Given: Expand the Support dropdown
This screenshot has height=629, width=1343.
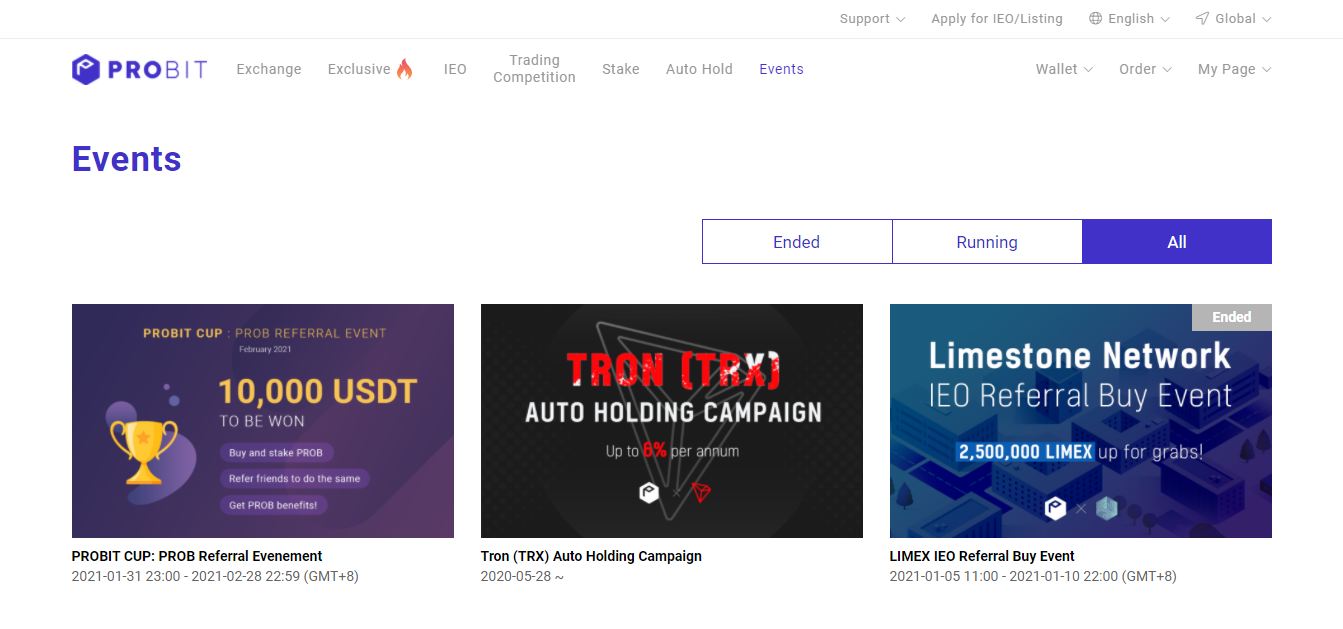Looking at the screenshot, I should tap(872, 19).
